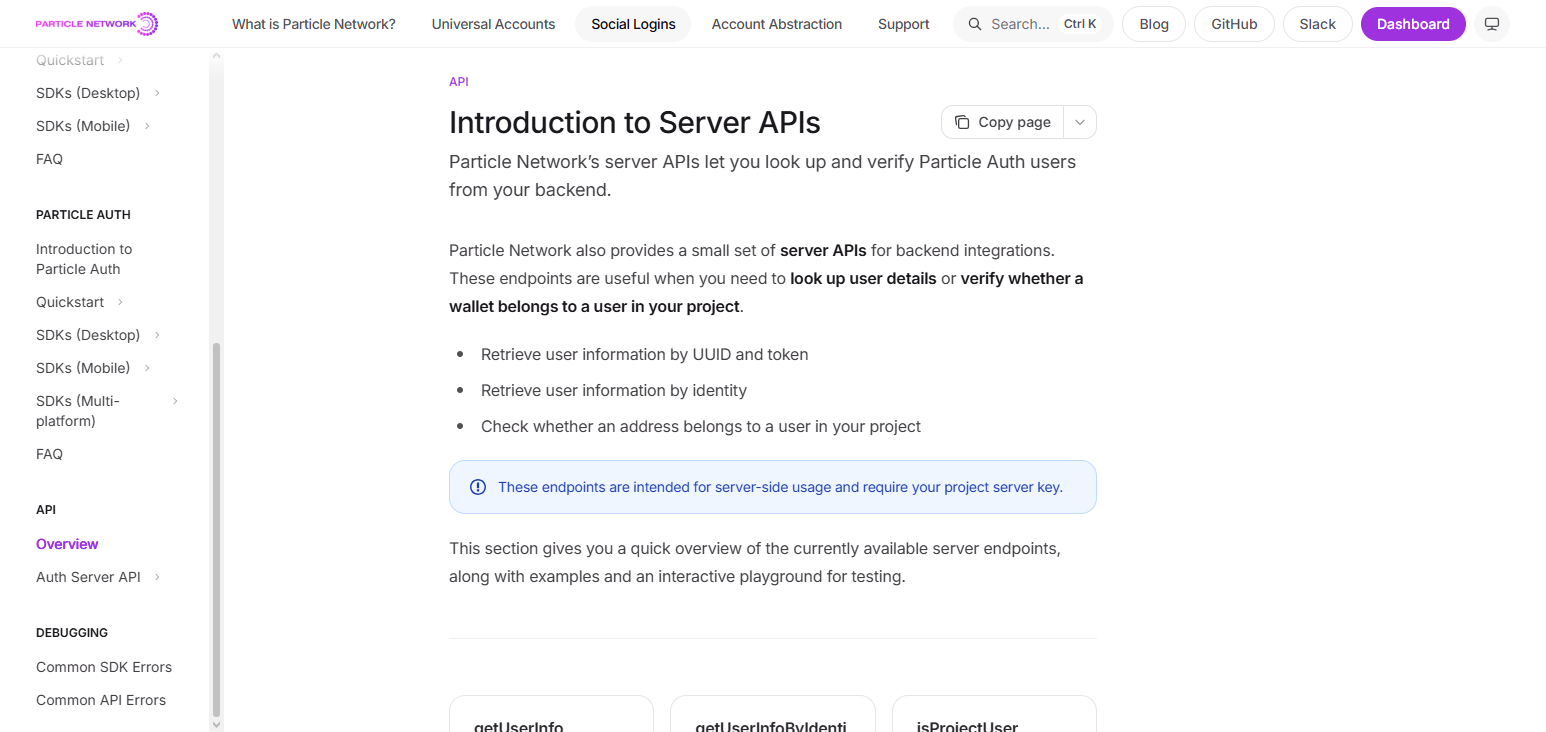
Task: Open the Copy page options dropdown arrow
Action: click(x=1080, y=122)
